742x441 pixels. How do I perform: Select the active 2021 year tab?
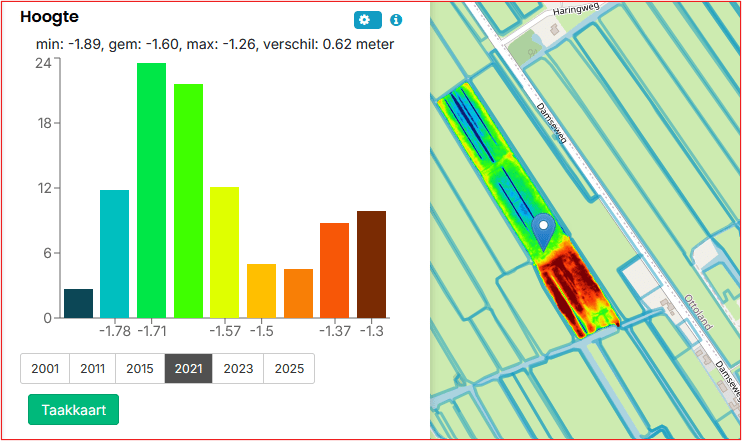188,368
